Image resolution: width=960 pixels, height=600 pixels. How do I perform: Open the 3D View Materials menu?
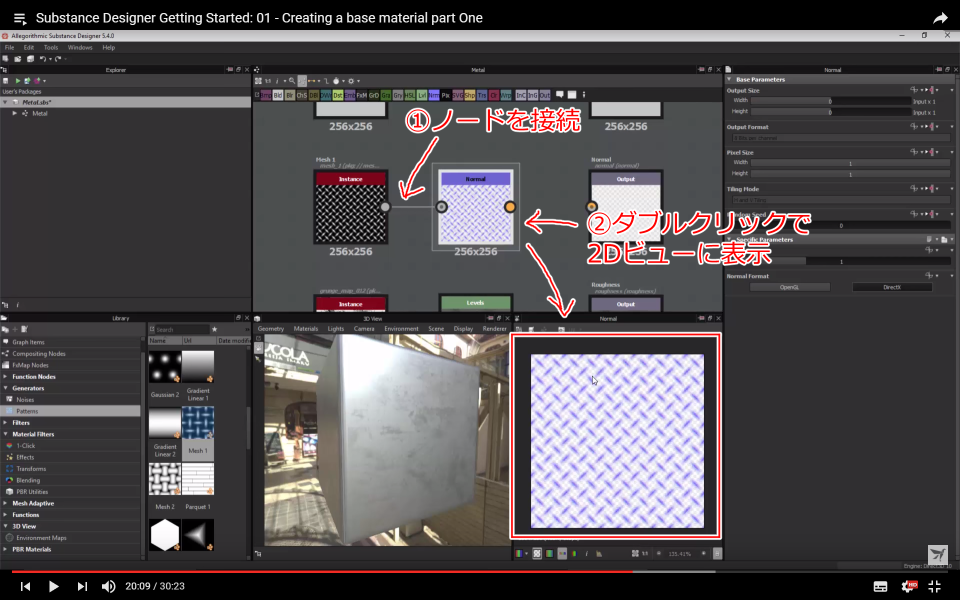coord(306,329)
